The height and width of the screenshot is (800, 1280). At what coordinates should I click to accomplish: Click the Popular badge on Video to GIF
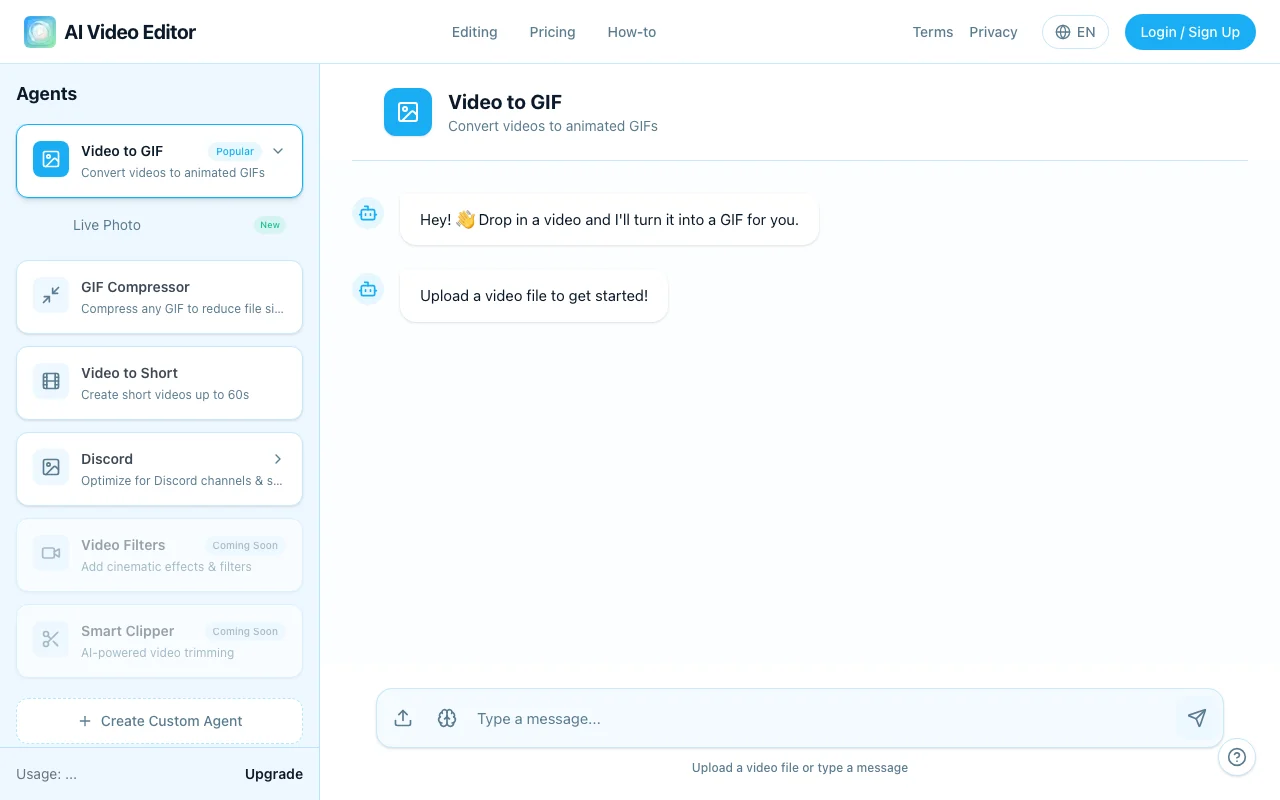pyautogui.click(x=235, y=151)
